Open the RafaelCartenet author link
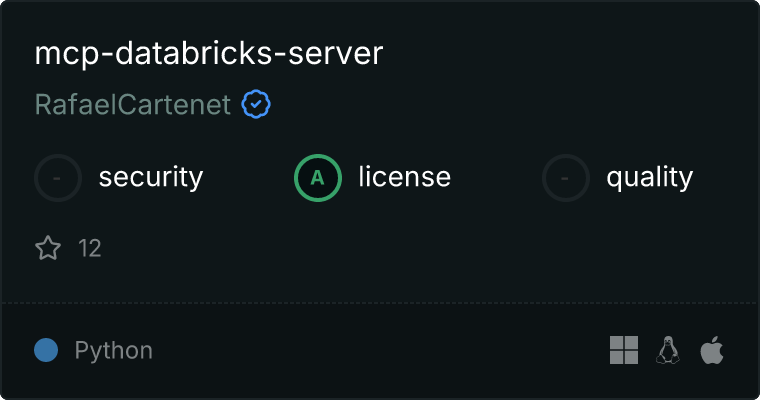 (x=133, y=104)
